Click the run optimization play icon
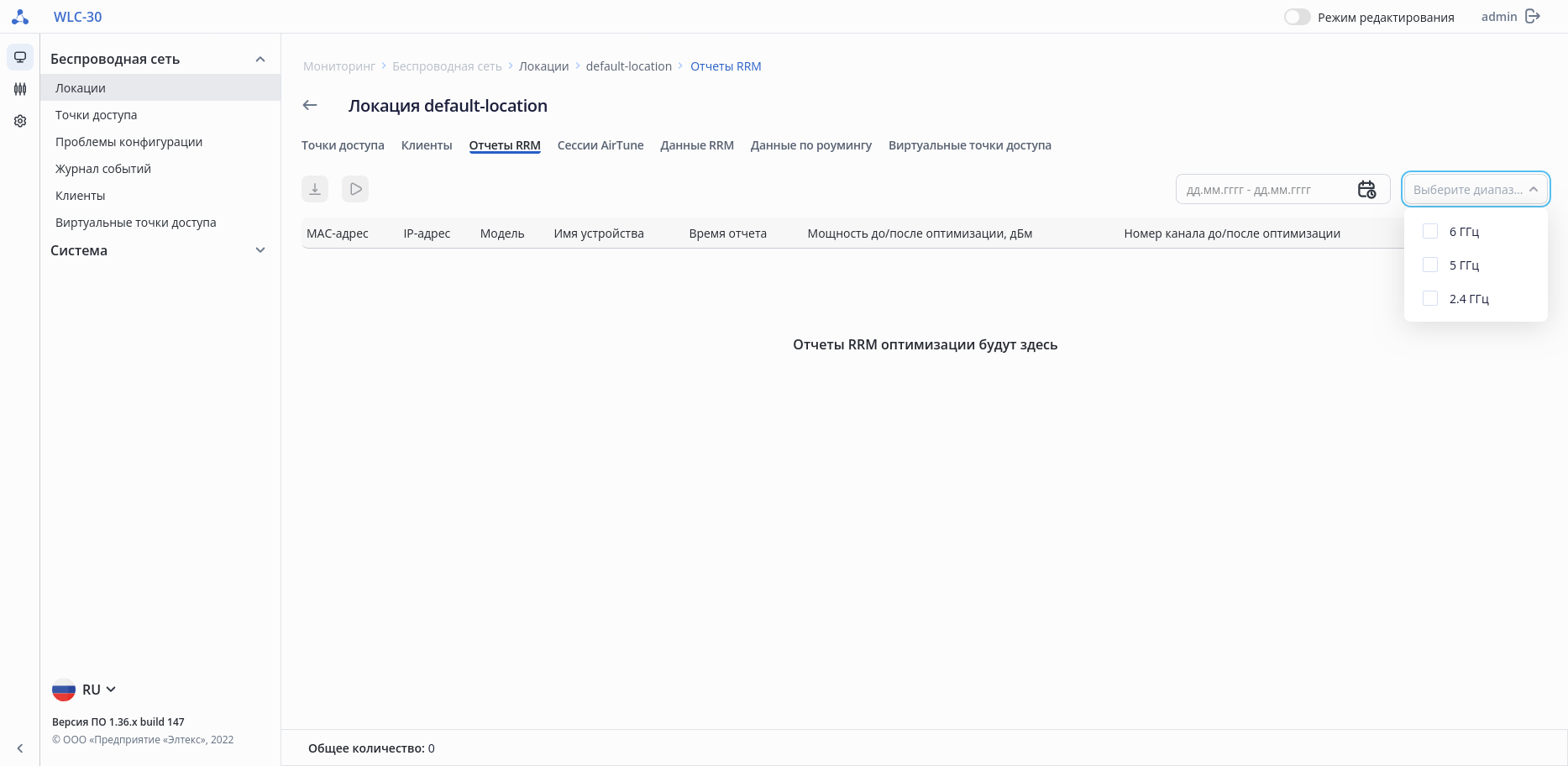 [x=355, y=189]
